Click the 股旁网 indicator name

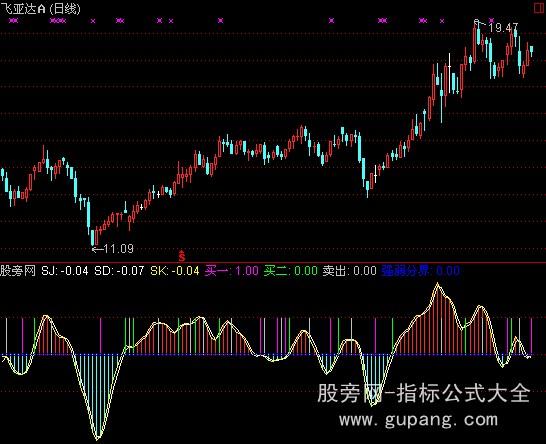18,270
